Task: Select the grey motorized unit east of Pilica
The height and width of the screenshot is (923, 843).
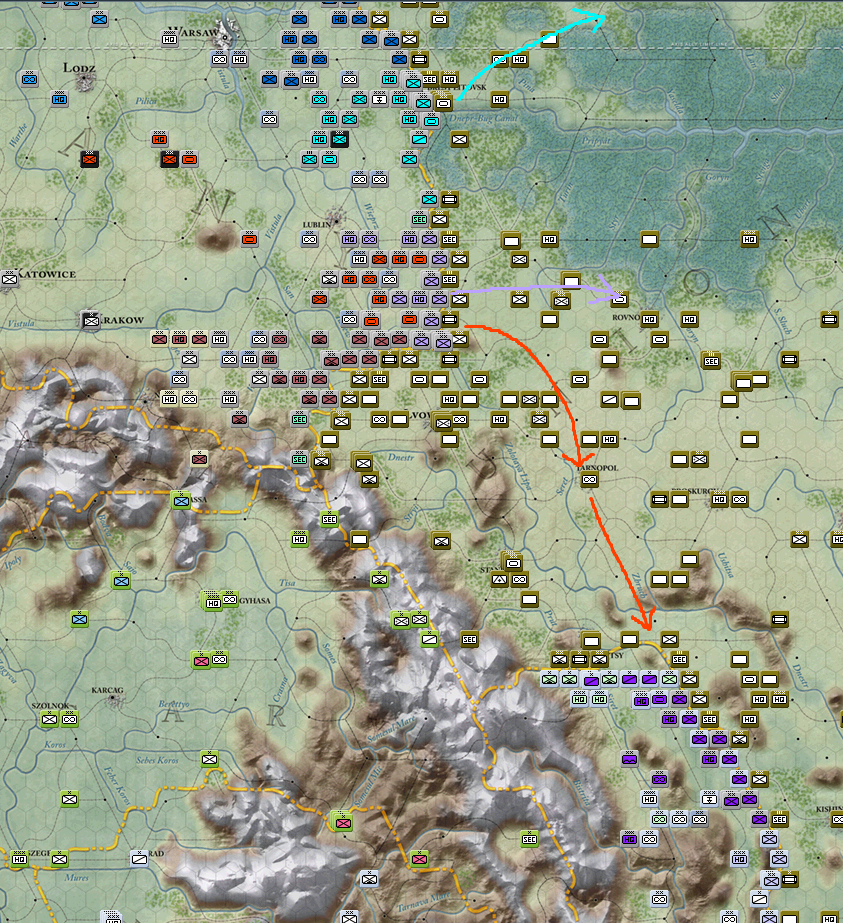Action: coord(270,119)
